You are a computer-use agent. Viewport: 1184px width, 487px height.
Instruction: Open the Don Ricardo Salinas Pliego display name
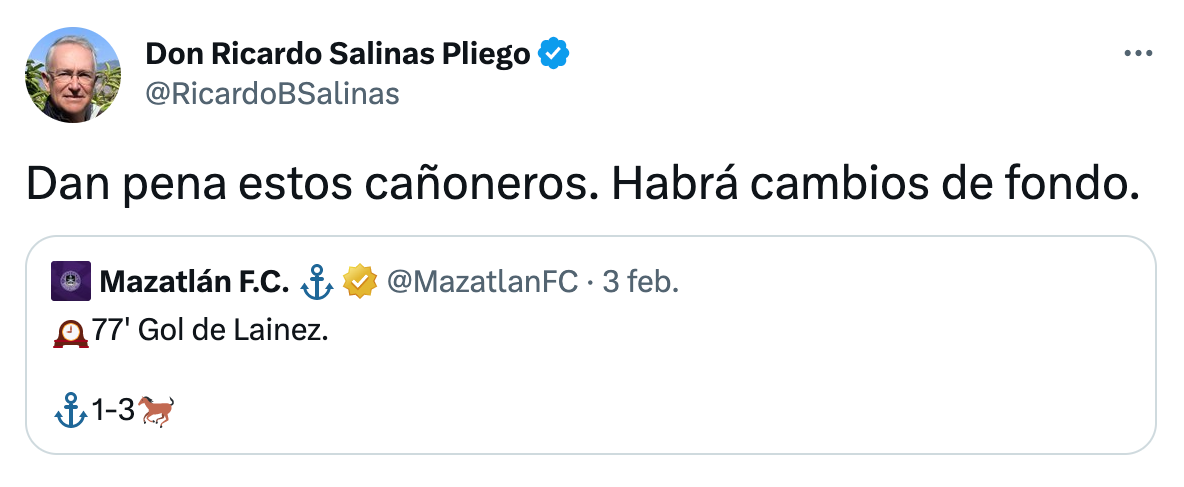(338, 54)
